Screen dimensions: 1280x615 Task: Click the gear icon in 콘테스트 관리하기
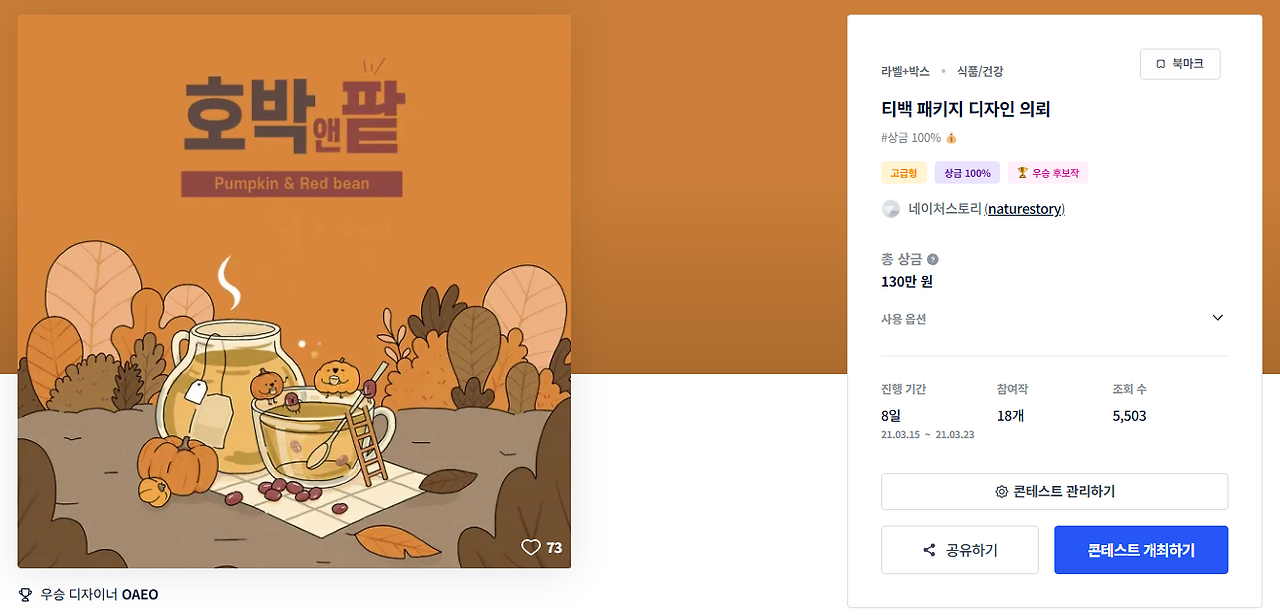point(1001,492)
